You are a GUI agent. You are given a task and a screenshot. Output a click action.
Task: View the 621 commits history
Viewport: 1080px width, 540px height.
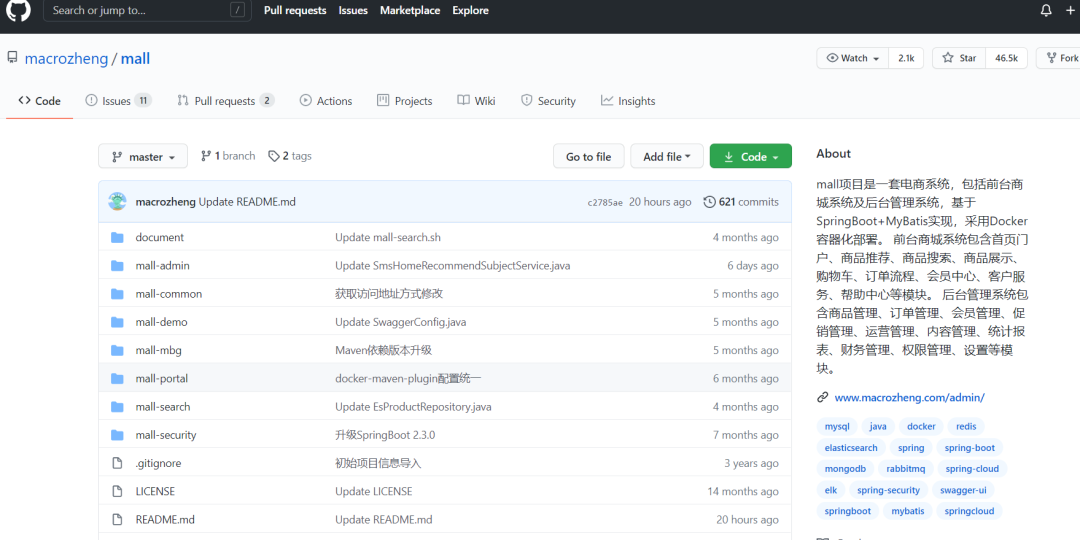pos(741,202)
